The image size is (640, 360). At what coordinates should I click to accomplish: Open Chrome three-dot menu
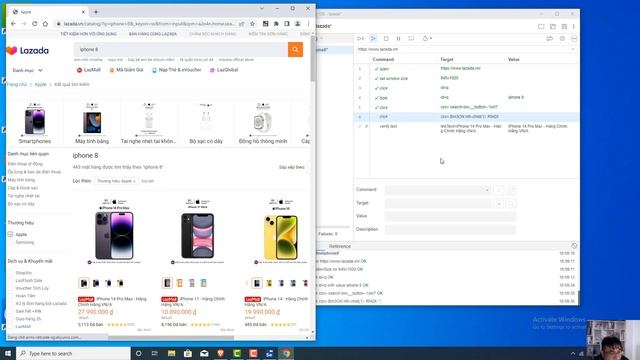[x=308, y=24]
